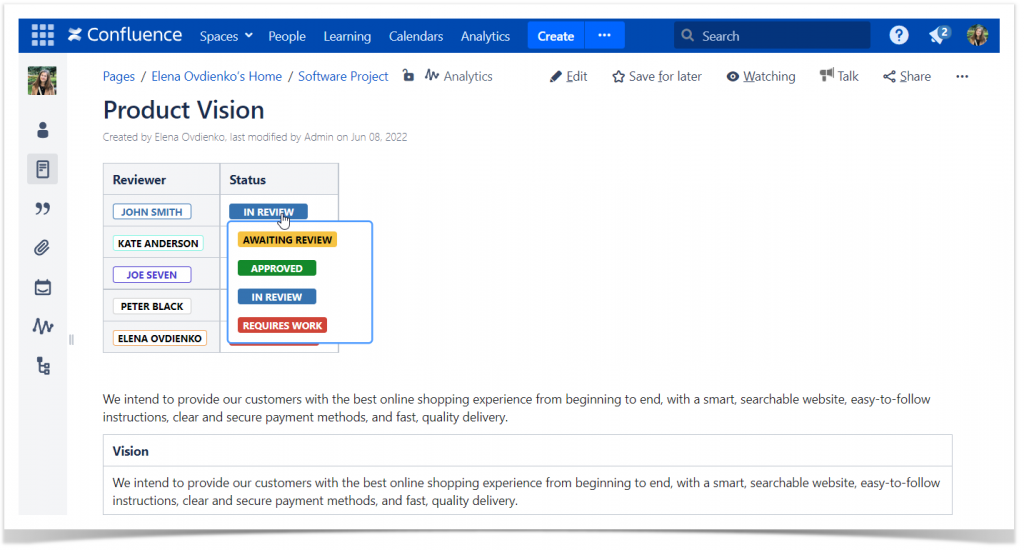
Task: Open the People menu item
Action: [287, 36]
